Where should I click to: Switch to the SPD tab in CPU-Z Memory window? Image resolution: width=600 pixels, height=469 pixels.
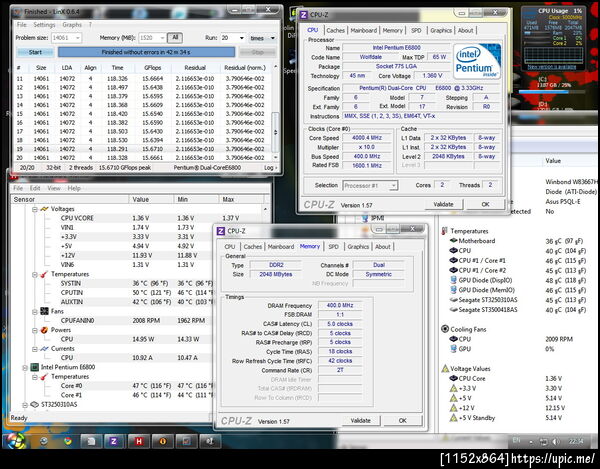pos(333,247)
